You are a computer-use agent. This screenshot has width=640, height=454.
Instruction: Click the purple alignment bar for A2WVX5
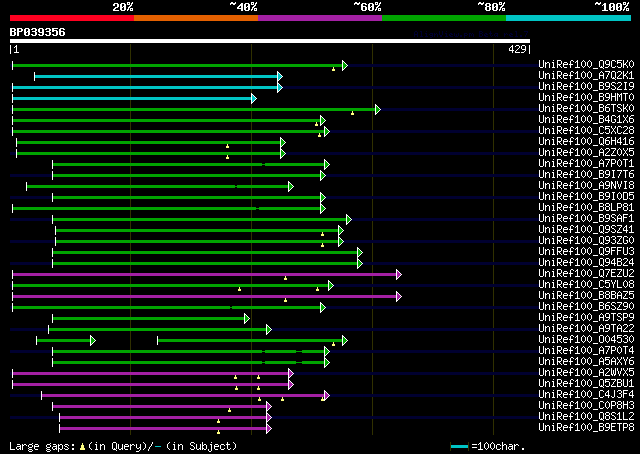(x=151, y=374)
